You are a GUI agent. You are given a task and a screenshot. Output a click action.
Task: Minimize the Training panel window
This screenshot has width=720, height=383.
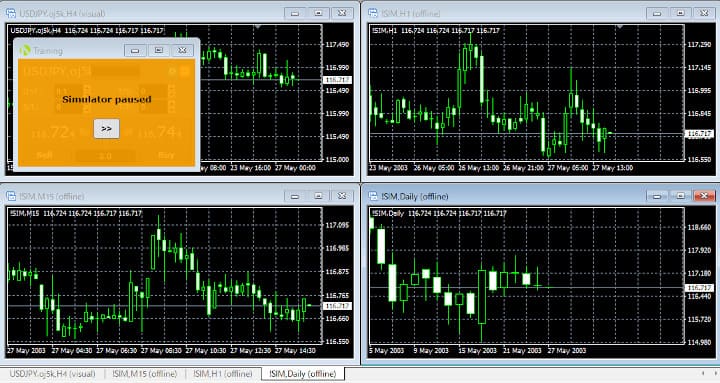click(135, 50)
